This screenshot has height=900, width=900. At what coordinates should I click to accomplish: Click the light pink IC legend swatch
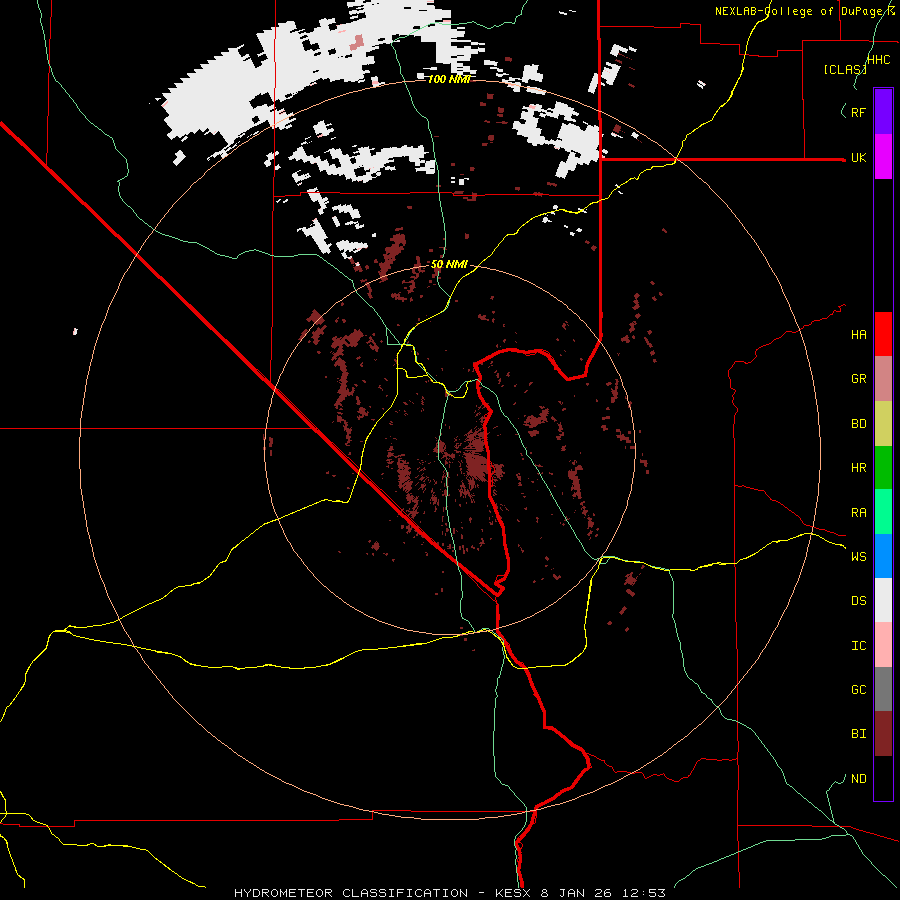pos(883,645)
